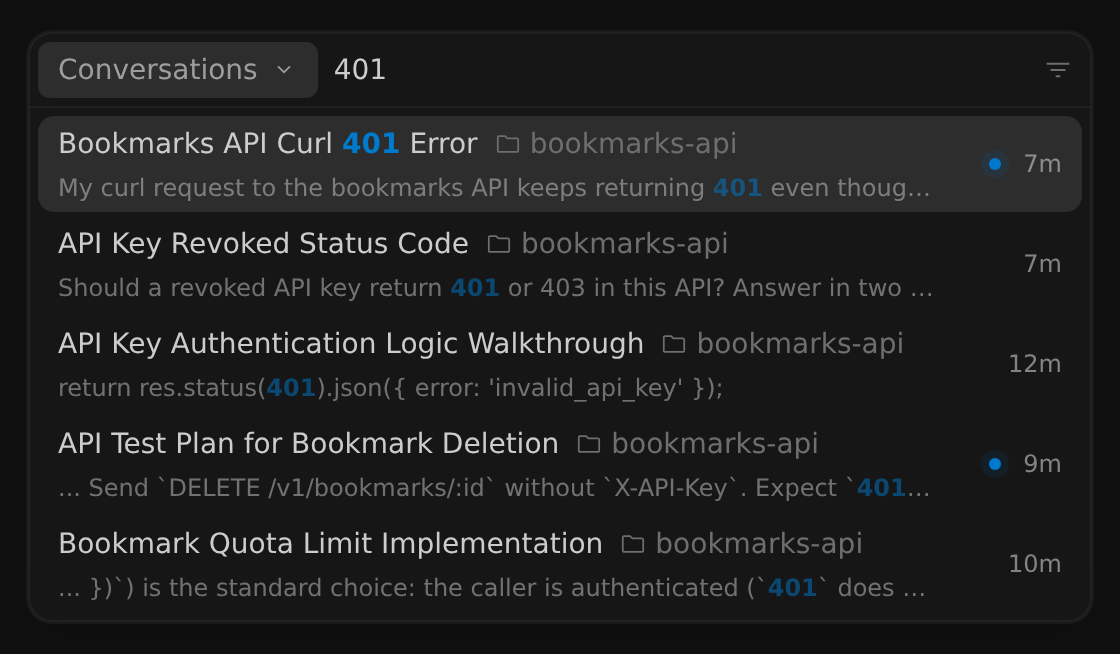Viewport: 1120px width, 654px height.
Task: Open Bookmark Quota Limit Implementation result
Action: pos(560,564)
